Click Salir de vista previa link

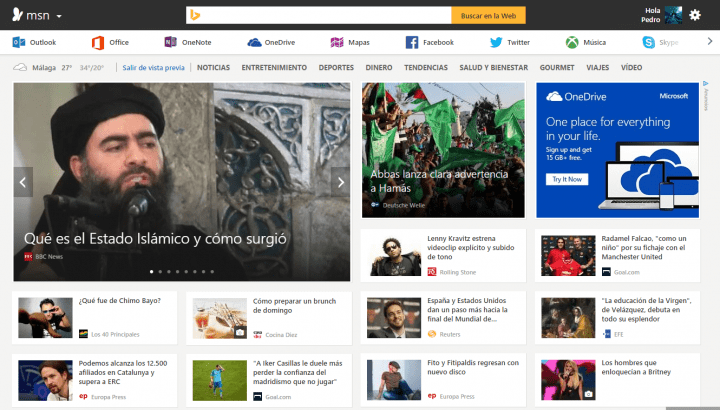click(x=153, y=67)
